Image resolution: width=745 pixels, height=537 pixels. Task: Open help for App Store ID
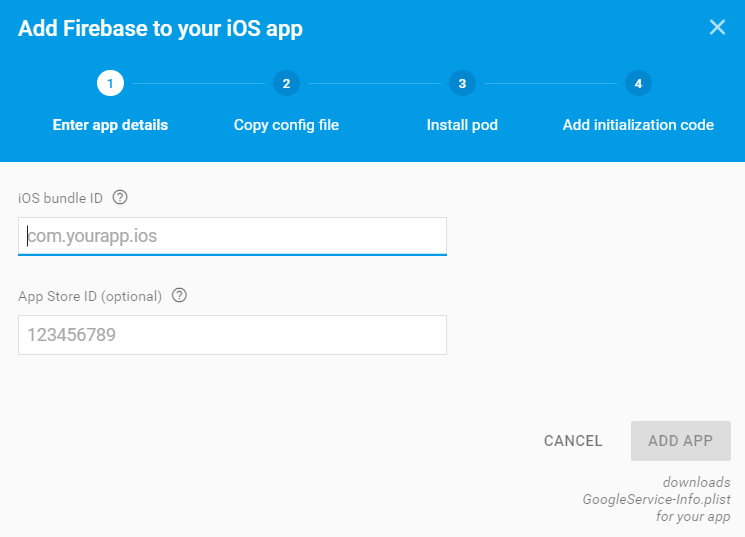coord(179,295)
